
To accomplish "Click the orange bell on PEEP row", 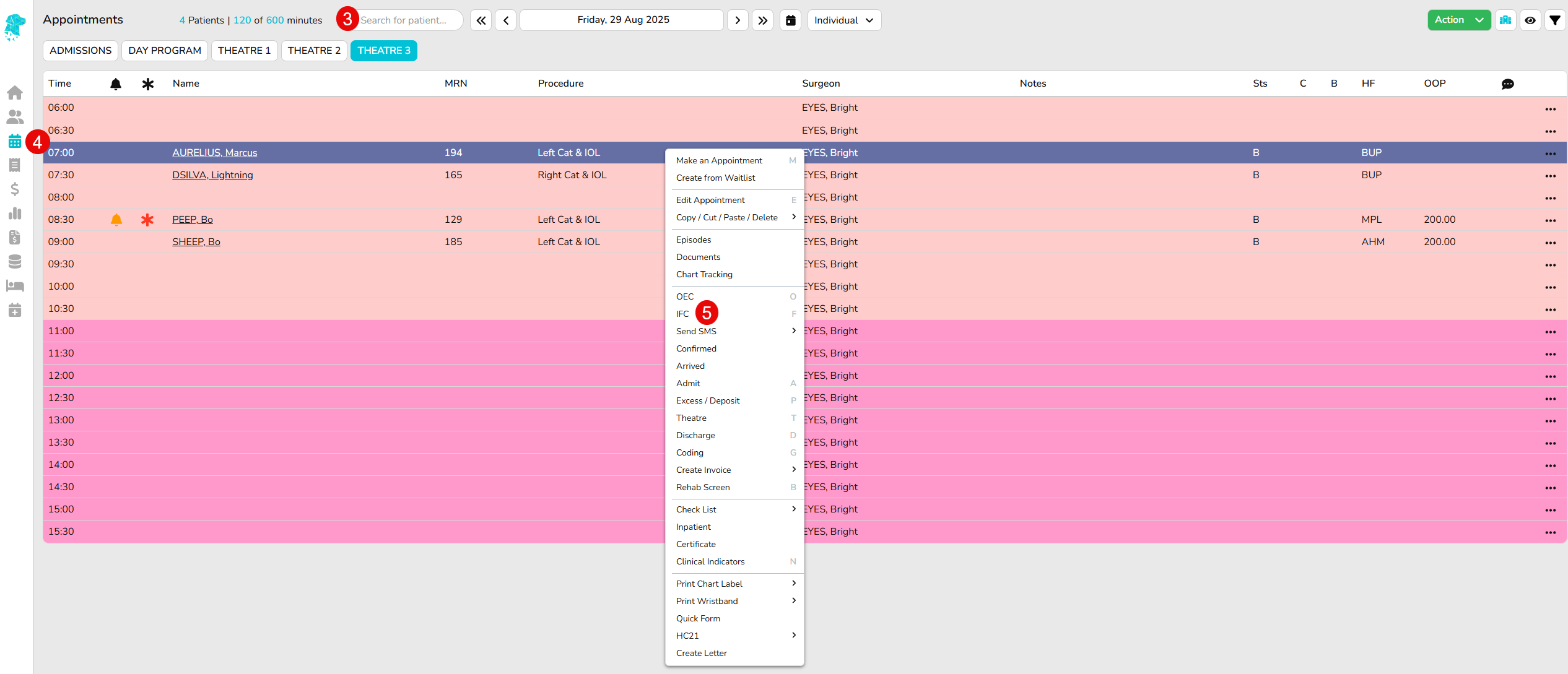I will point(116,220).
